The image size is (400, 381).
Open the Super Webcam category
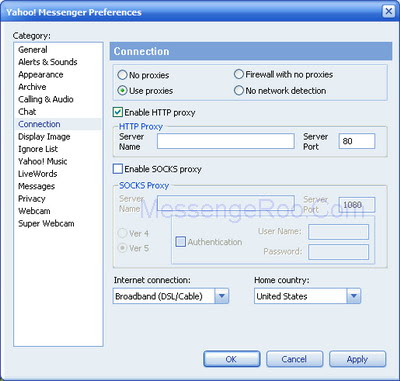click(46, 223)
